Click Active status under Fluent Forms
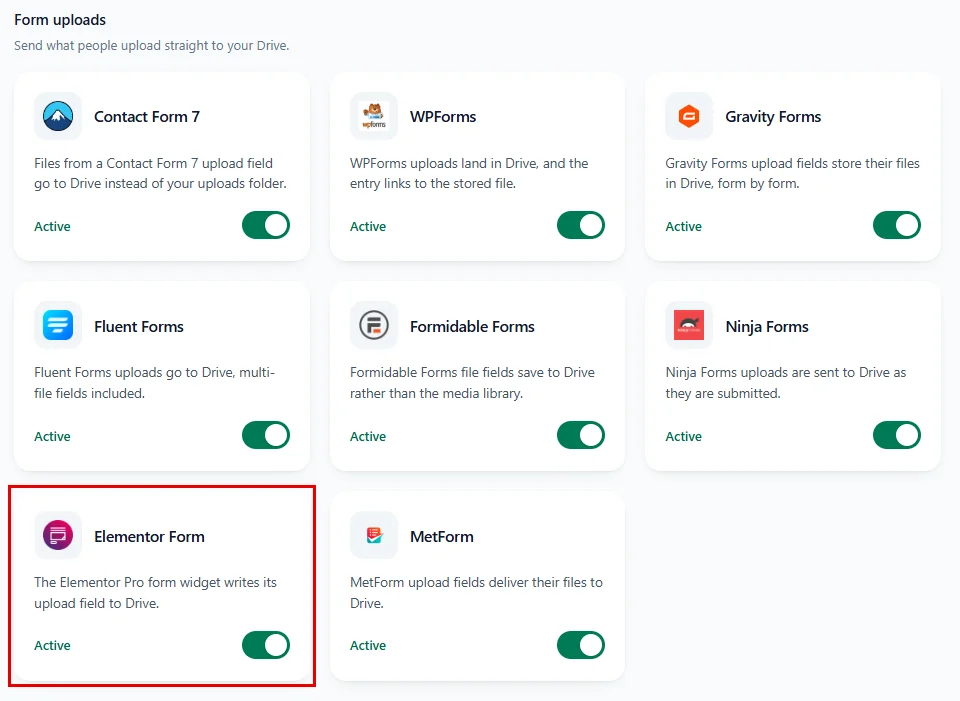Image resolution: width=960 pixels, height=701 pixels. (x=52, y=437)
